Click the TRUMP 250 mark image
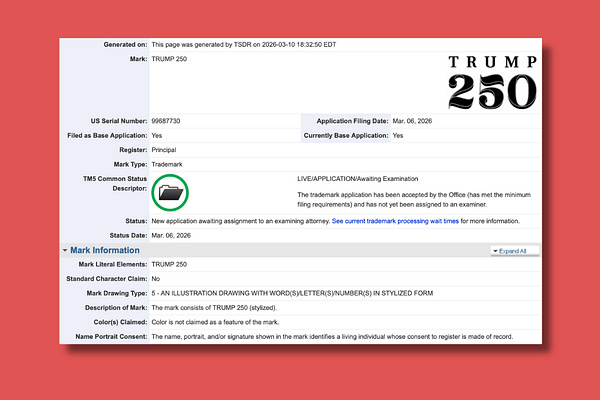Screen dimensions: 600x400 click(492, 82)
